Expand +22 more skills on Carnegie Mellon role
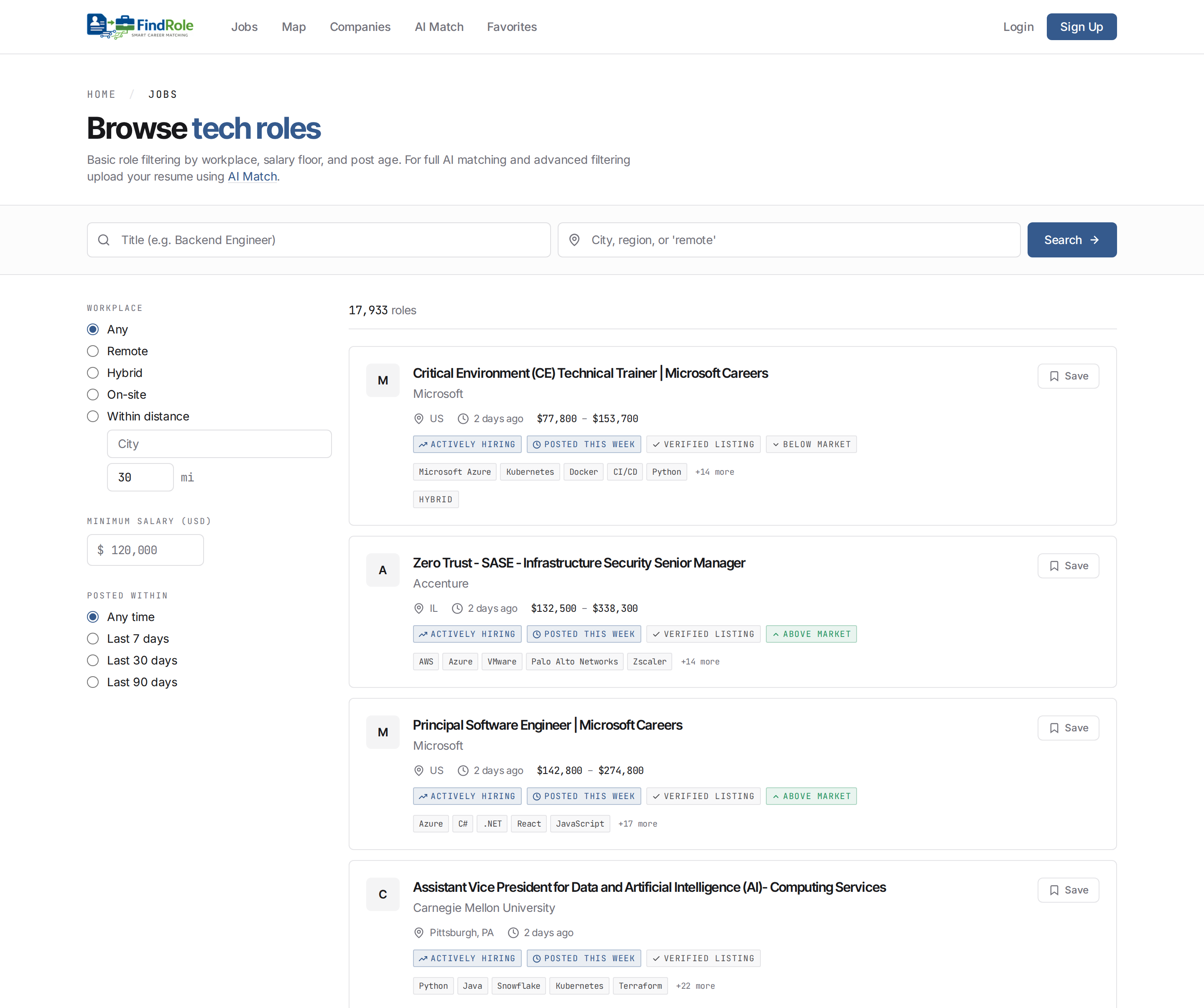The width and height of the screenshot is (1204, 1008). 696,986
